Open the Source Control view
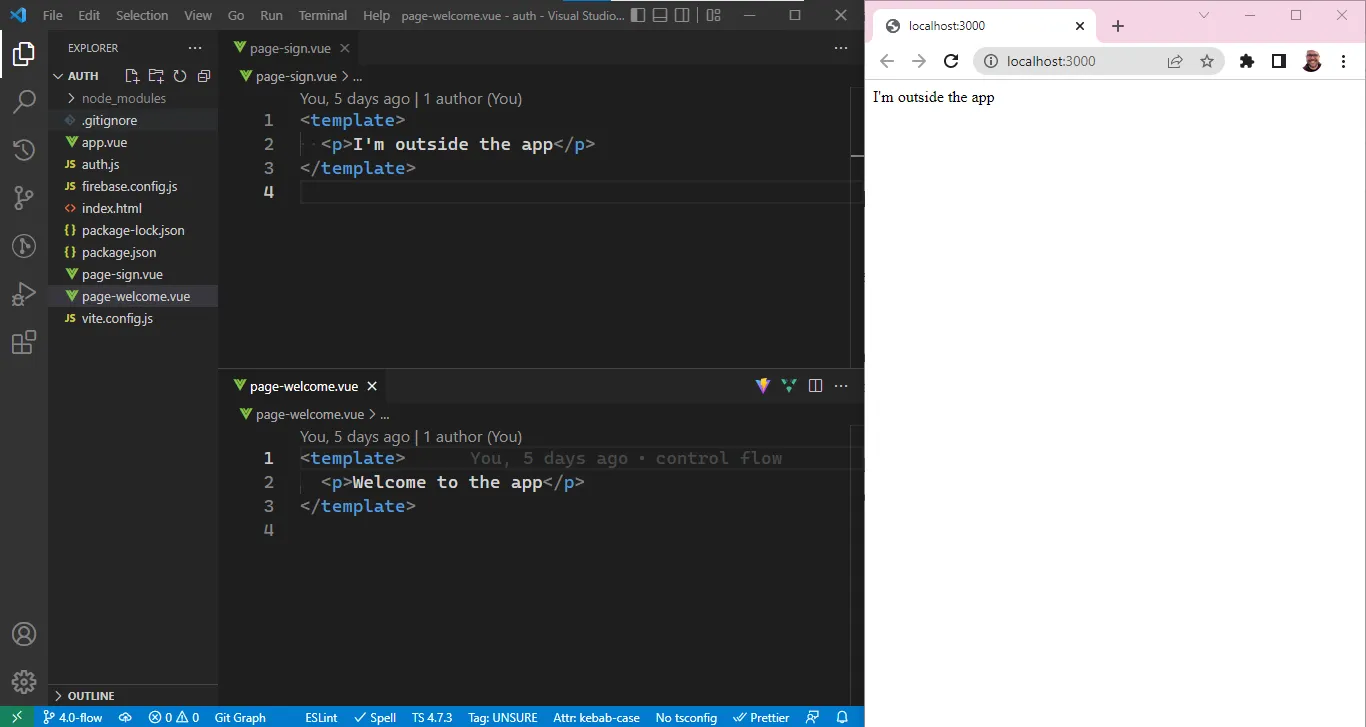This screenshot has height=727, width=1366. [x=24, y=197]
